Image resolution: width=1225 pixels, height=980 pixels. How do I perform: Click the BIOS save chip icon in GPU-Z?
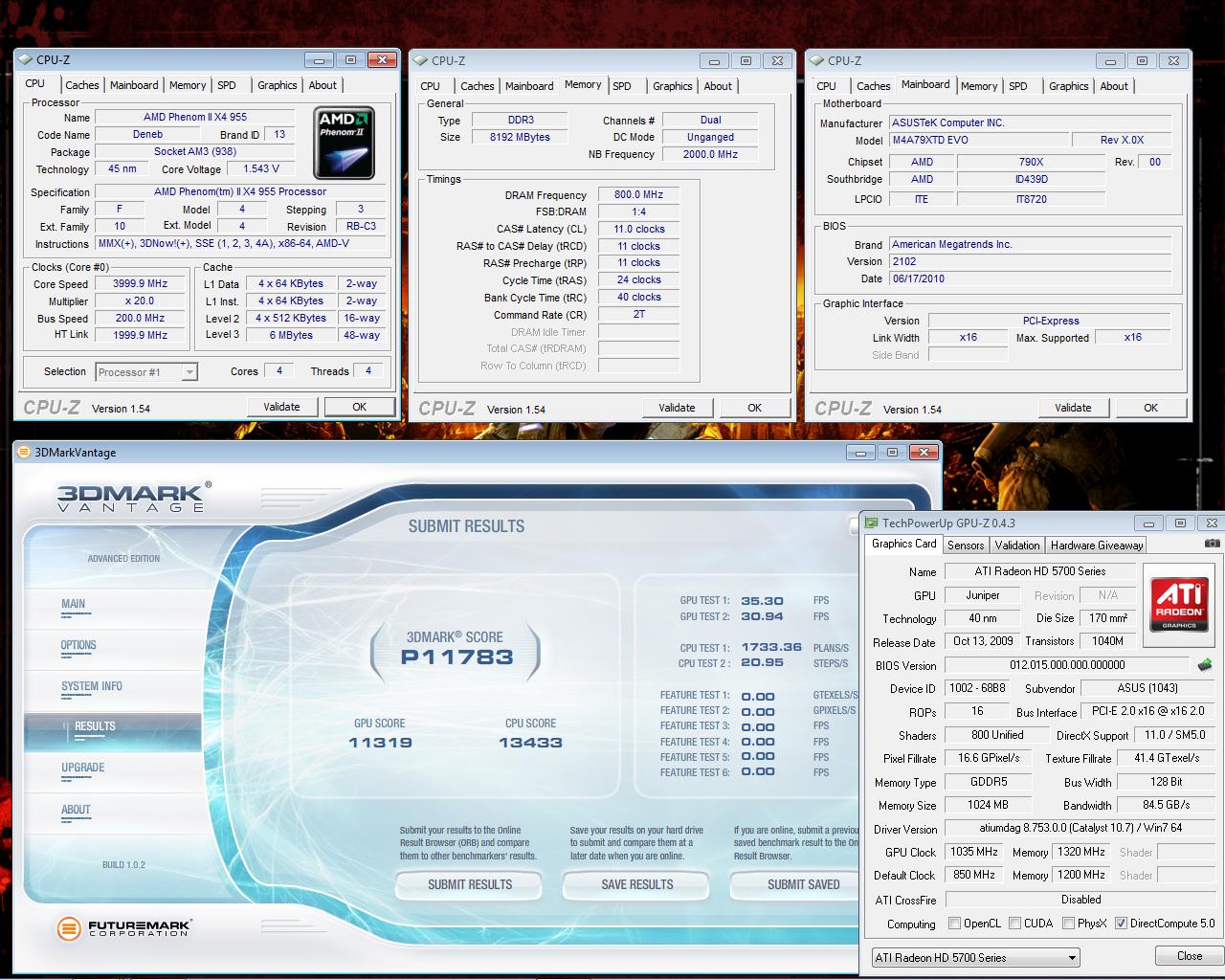click(1205, 664)
